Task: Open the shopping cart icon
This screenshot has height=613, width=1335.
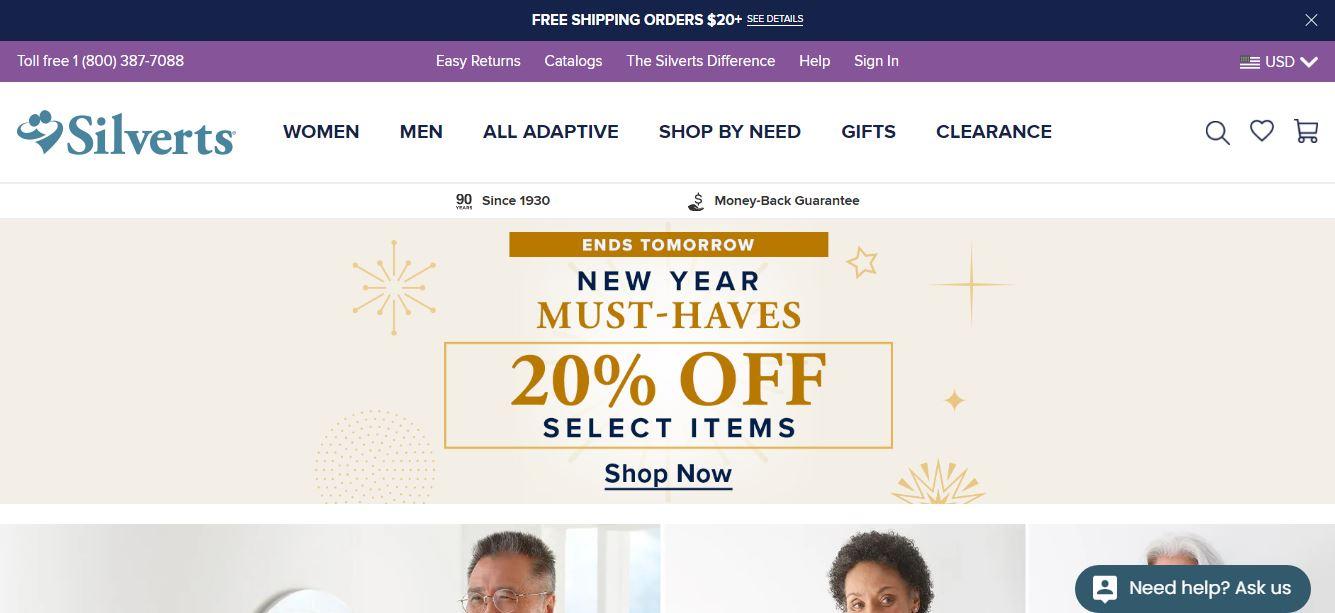Action: [1306, 131]
